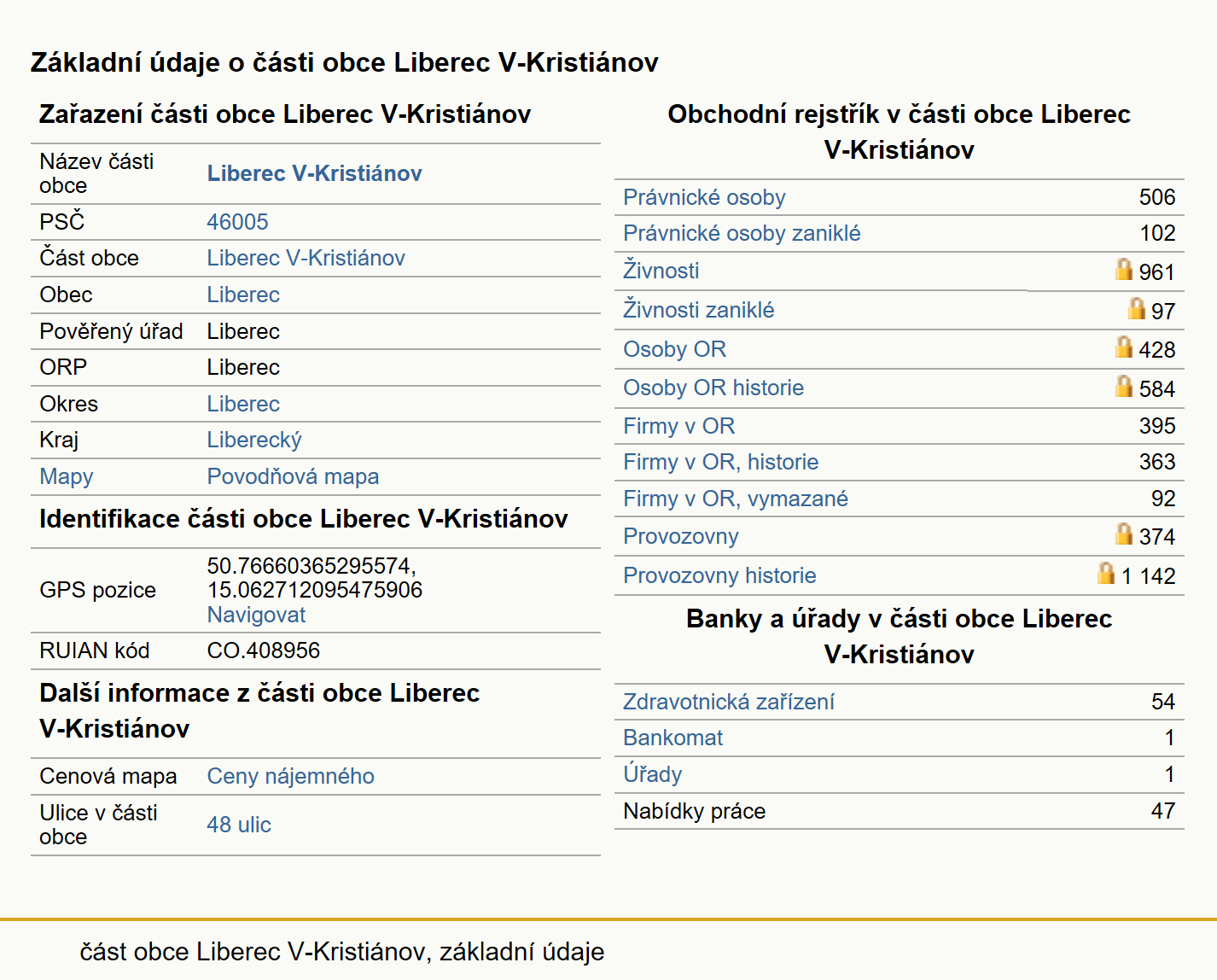Click the lock icon beside Osoby OR 428
Image resolution: width=1217 pixels, height=980 pixels.
[x=1124, y=347]
